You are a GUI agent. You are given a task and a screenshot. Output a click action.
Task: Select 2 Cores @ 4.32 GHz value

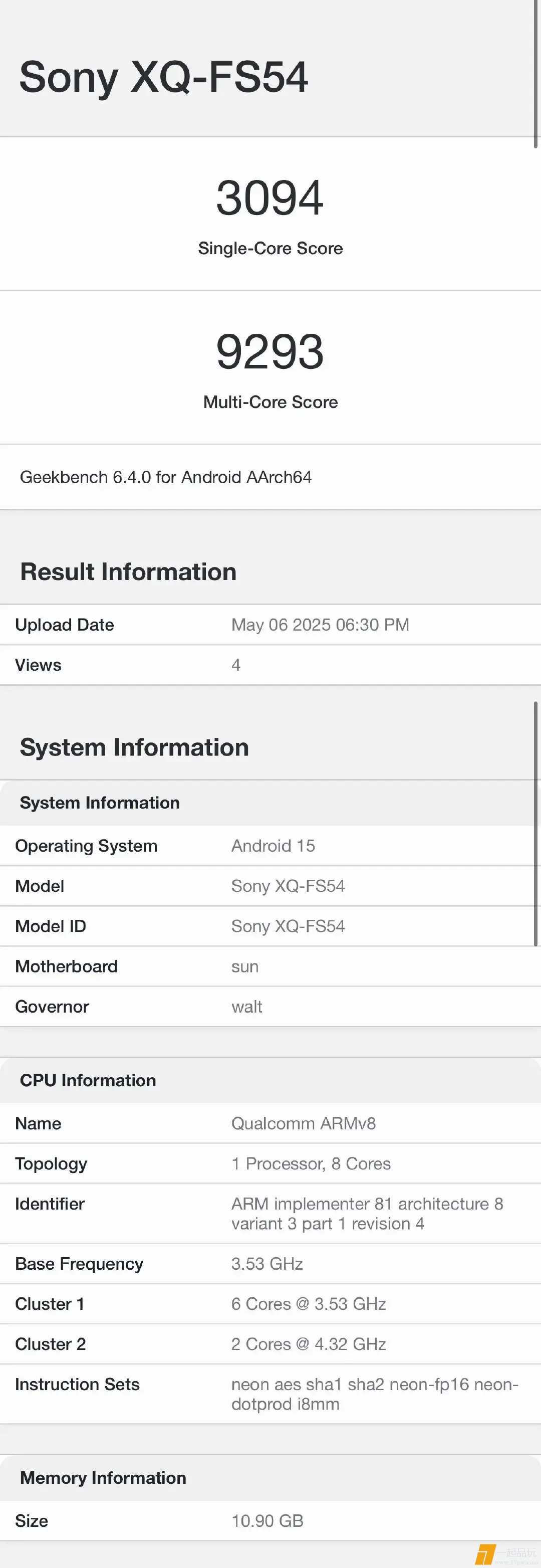[309, 1344]
